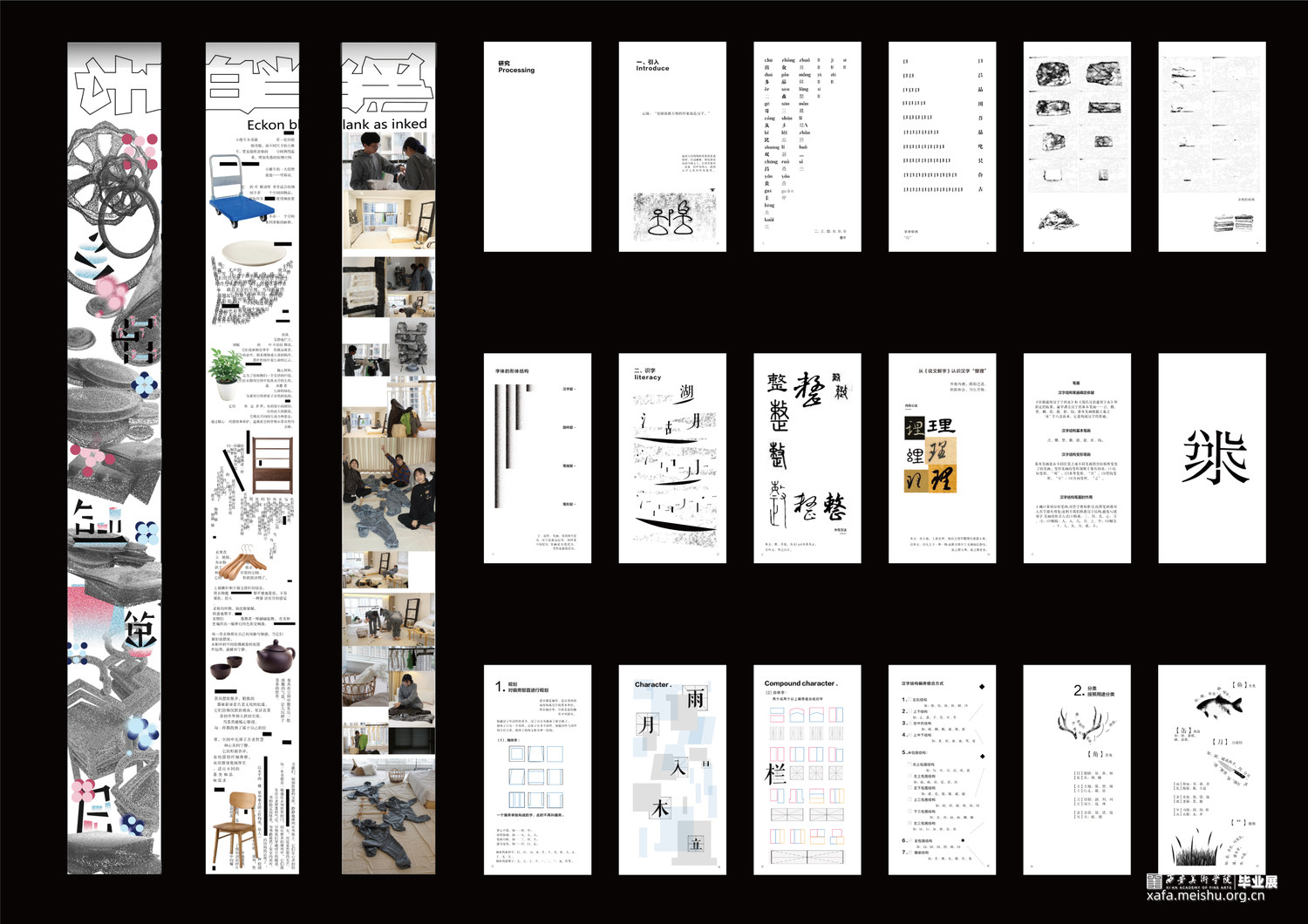Click the blue platform cart image
Viewport: 1308px width, 924px height.
coord(236,193)
